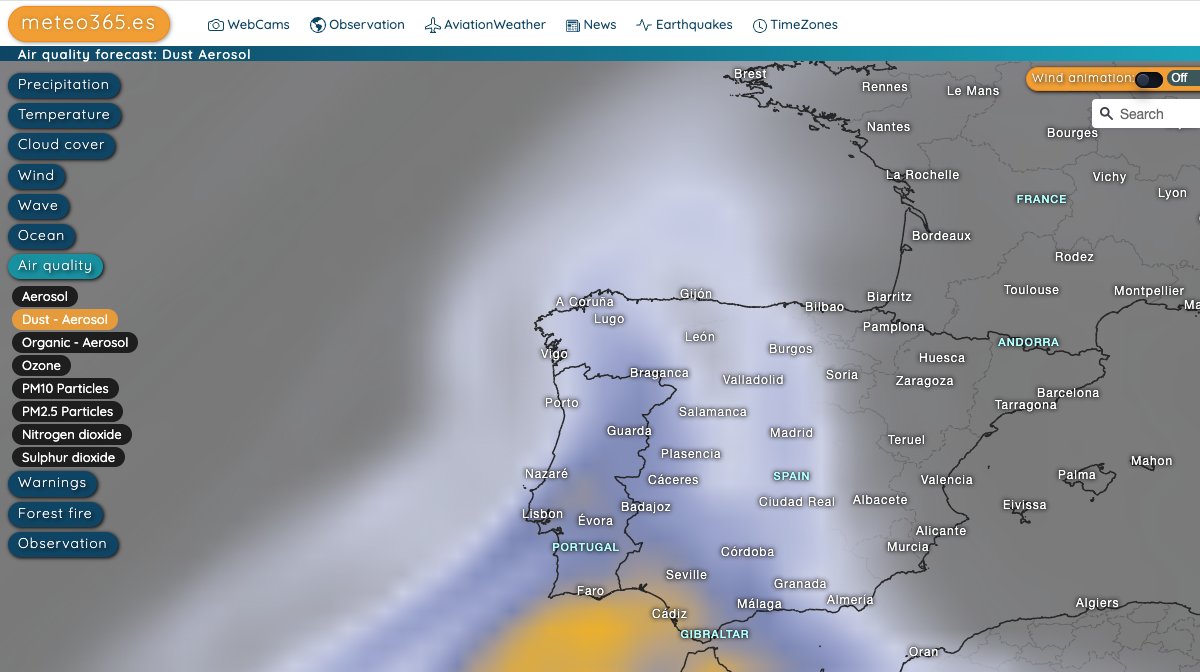Click the TimeZones clock icon
This screenshot has width=1200, height=672.
click(760, 25)
